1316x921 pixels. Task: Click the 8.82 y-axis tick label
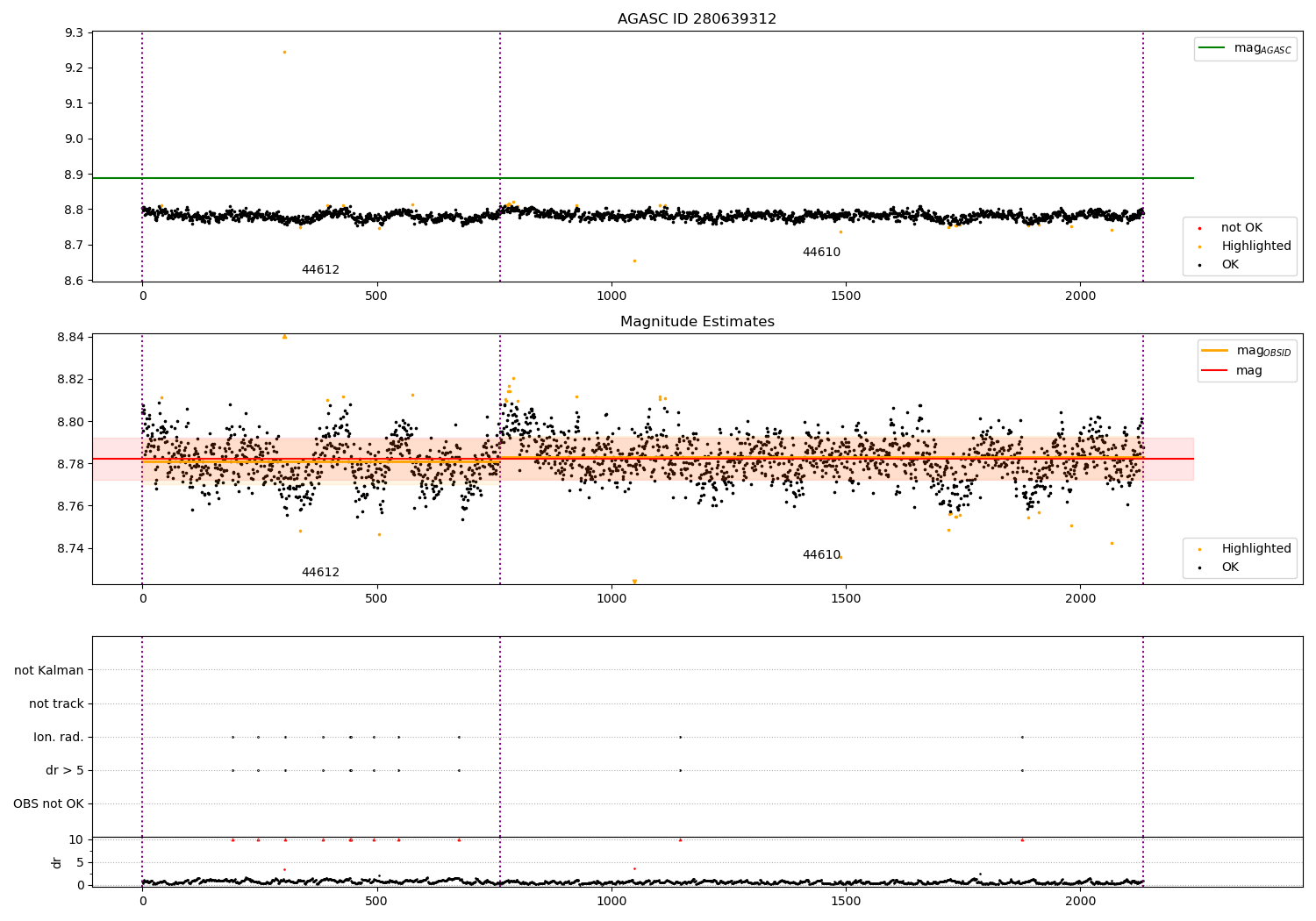tap(71, 380)
